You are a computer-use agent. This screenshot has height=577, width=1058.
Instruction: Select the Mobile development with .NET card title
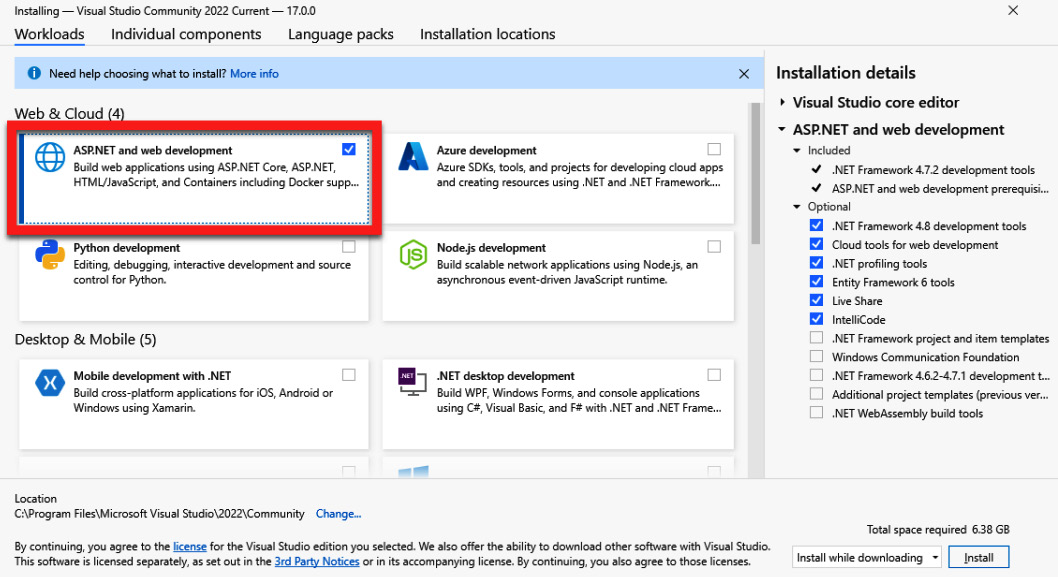(152, 376)
